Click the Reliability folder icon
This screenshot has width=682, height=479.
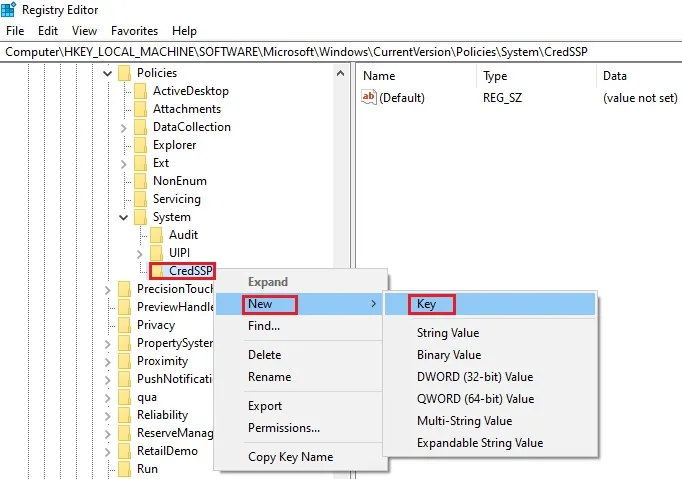[124, 415]
